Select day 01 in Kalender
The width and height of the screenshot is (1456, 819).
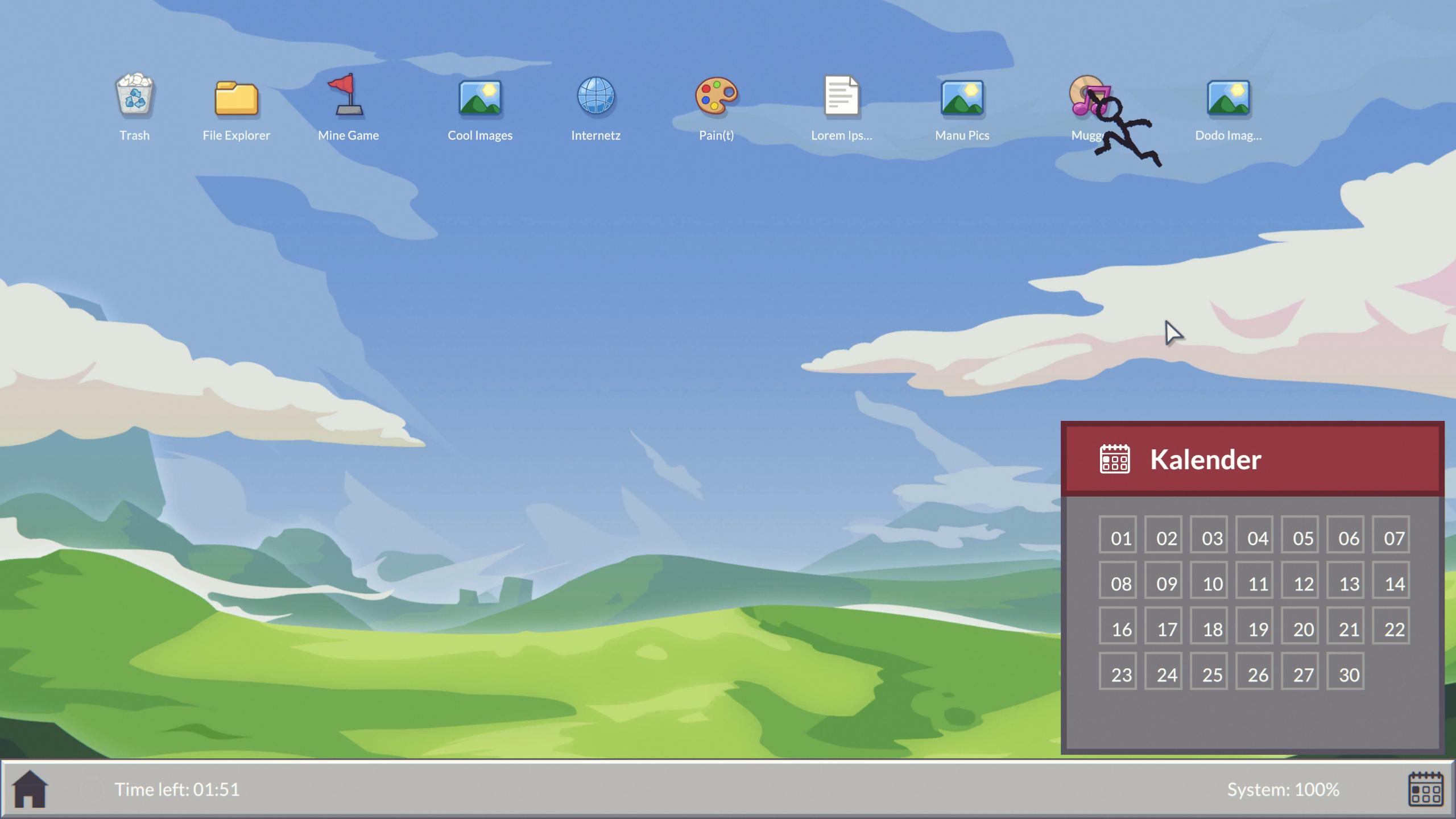[1118, 535]
